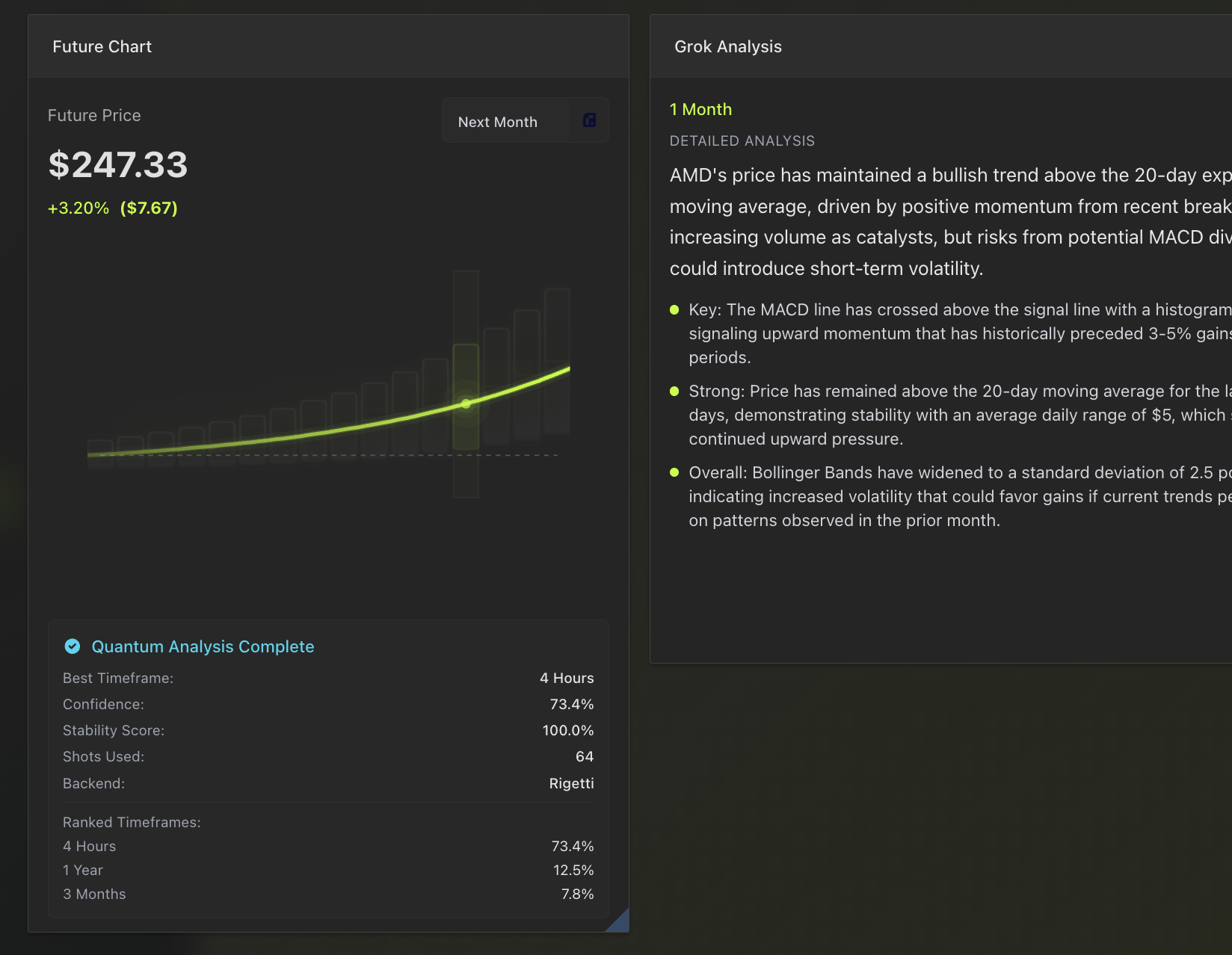The width and height of the screenshot is (1232, 955).
Task: Select the 1 Year ranked timeframe row
Action: (x=328, y=870)
